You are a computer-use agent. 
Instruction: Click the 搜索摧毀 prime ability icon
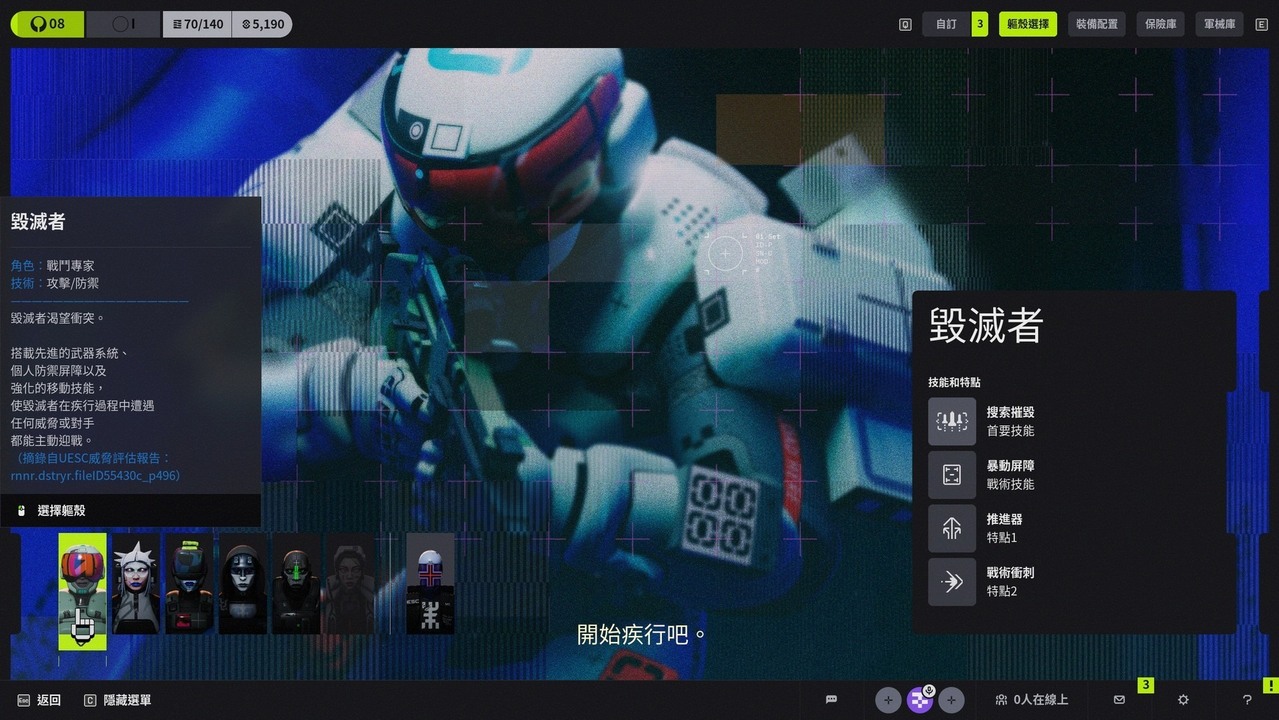951,421
